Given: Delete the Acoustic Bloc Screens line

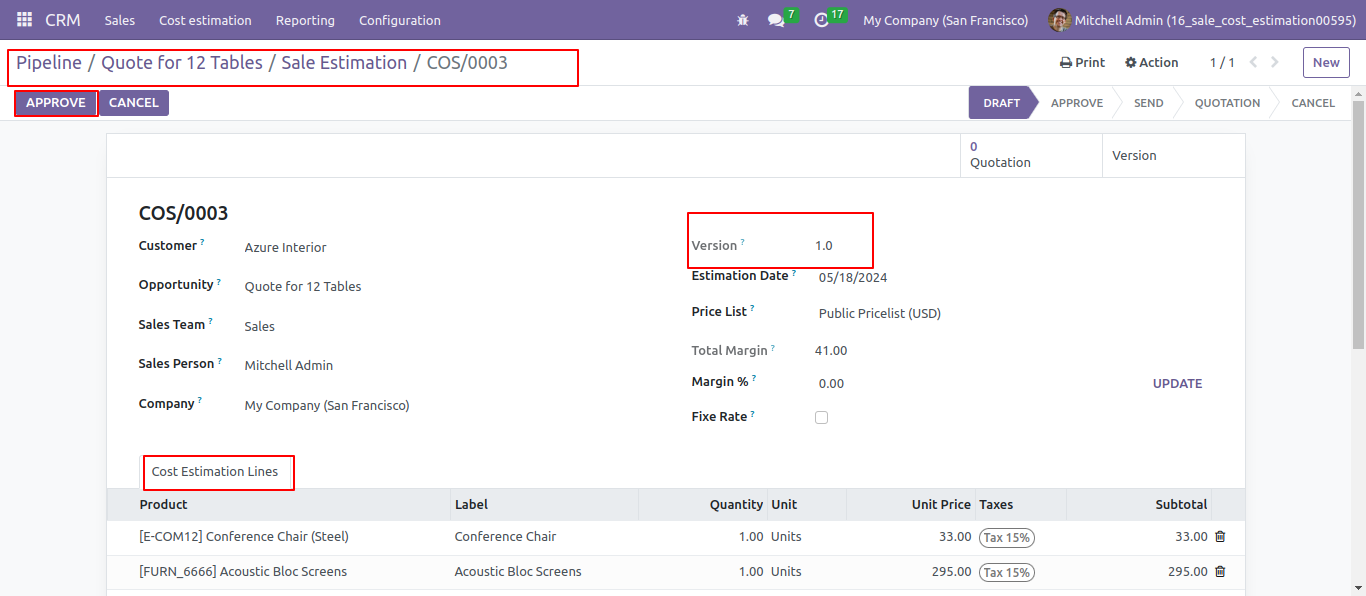Looking at the screenshot, I should click(x=1220, y=572).
